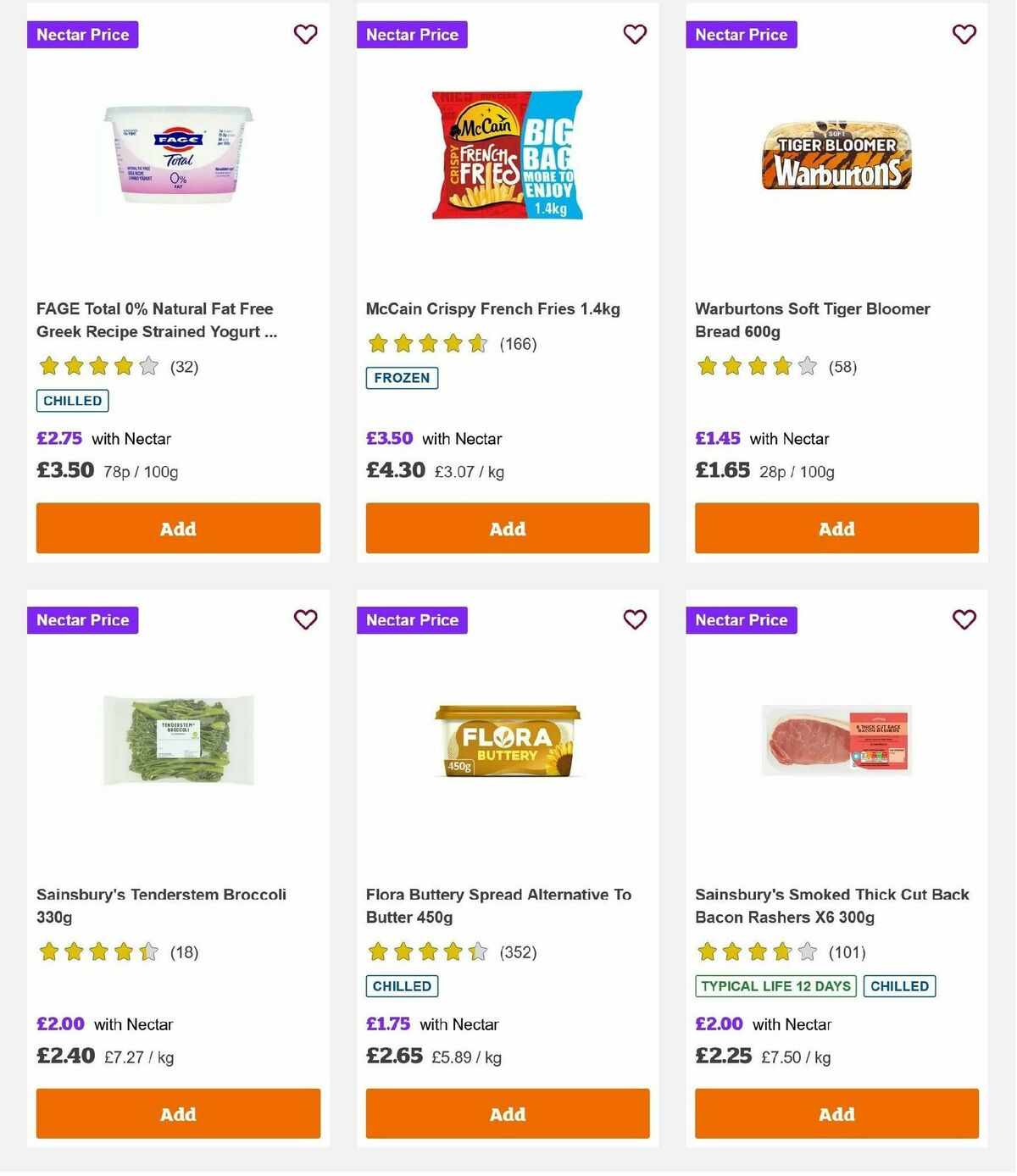Screen dimensions: 1017x1176
Task: Click the CHILLED tag on FAGE yogurt
Action: pyautogui.click(x=72, y=400)
